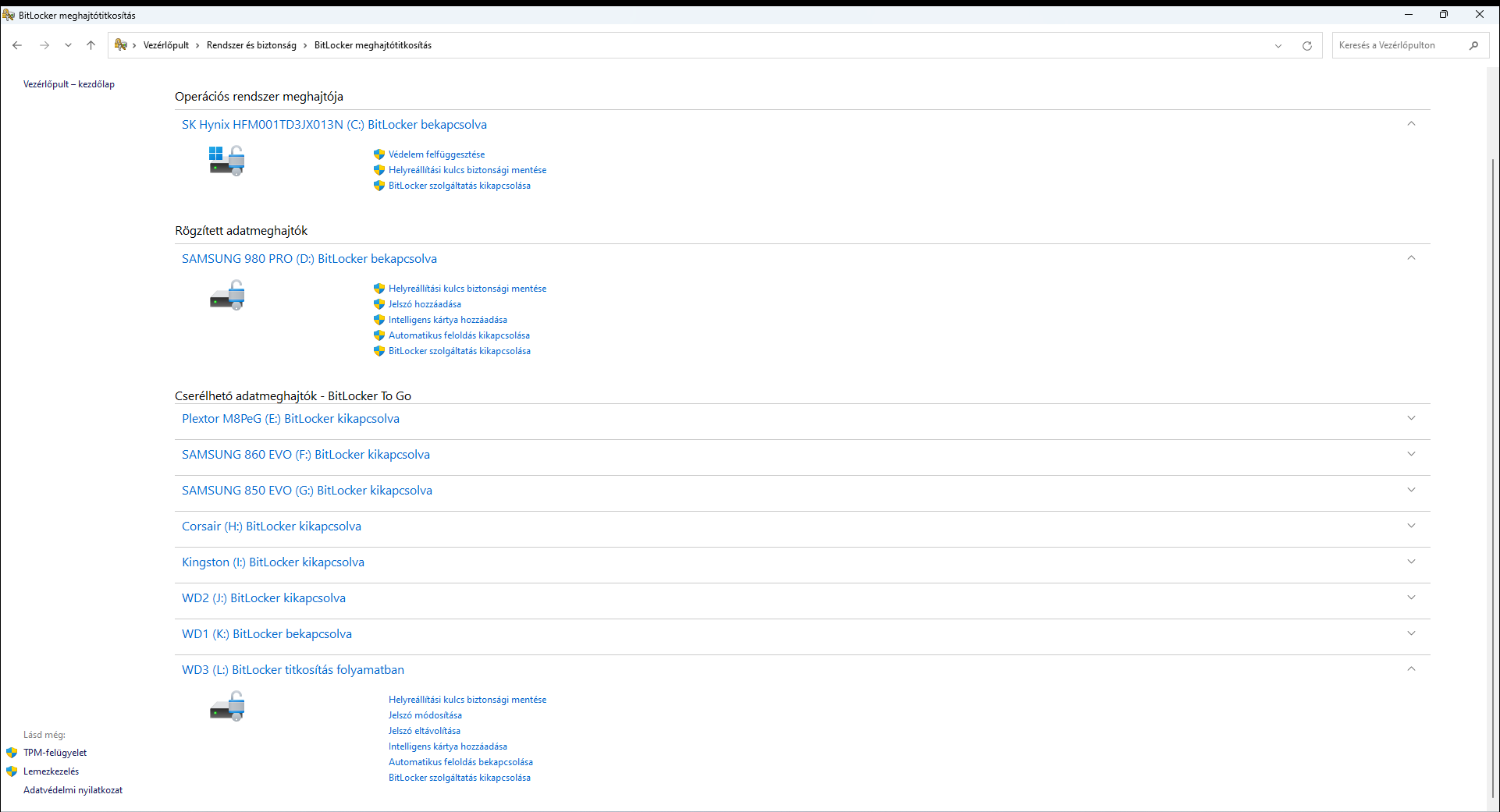Collapse the SAMSUNG 980 PRO D: section
This screenshot has width=1500, height=812.
point(1411,257)
